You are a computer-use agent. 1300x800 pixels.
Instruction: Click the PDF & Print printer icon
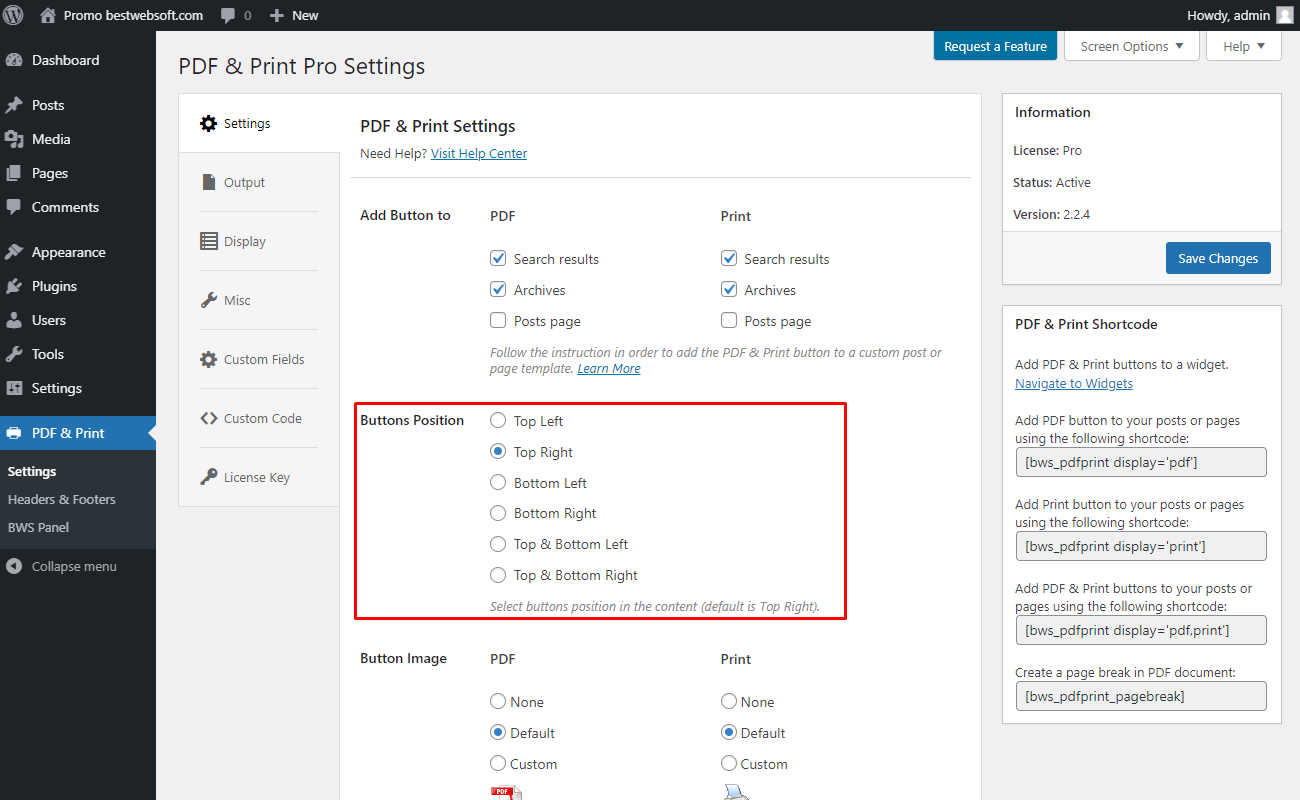click(14, 433)
